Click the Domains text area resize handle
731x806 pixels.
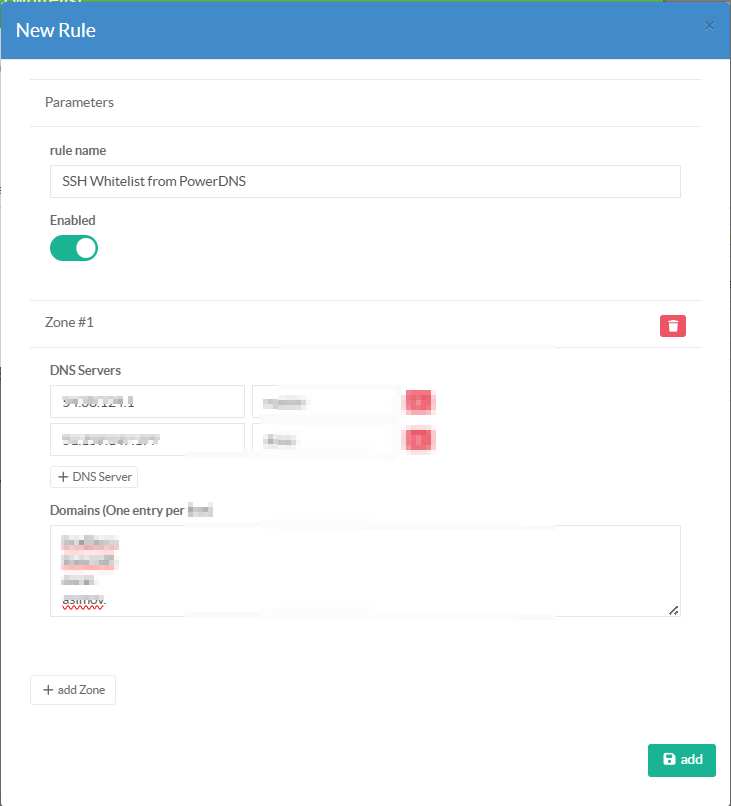click(673, 609)
